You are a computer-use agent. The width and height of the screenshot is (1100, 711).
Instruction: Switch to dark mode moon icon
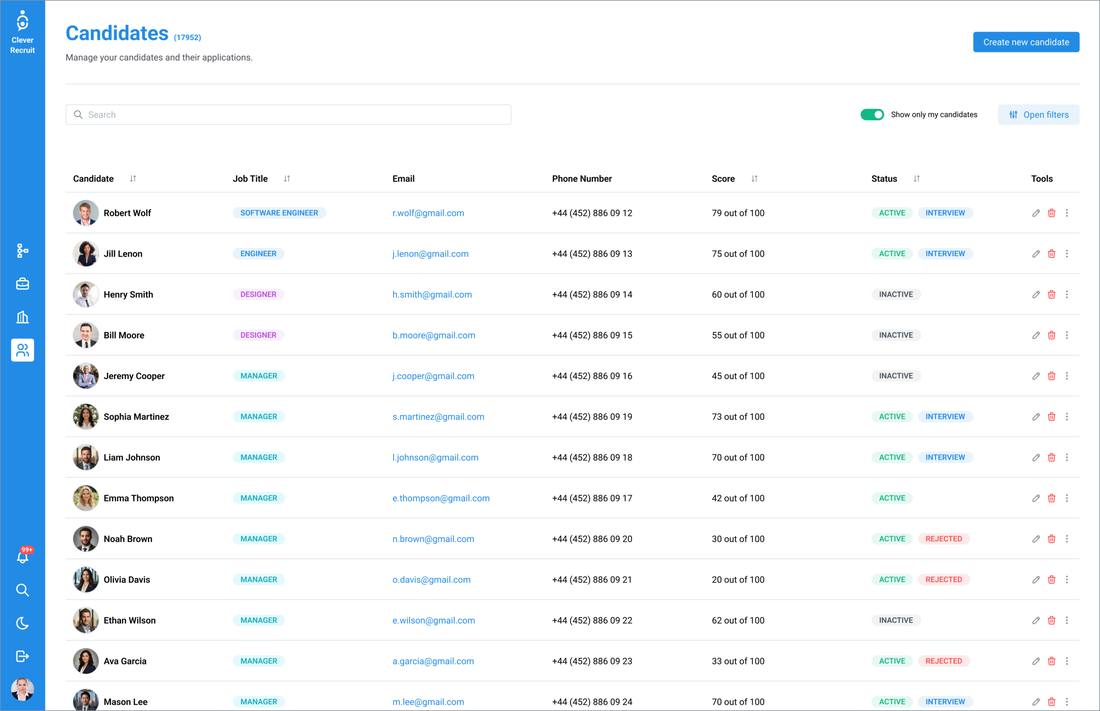coord(22,623)
